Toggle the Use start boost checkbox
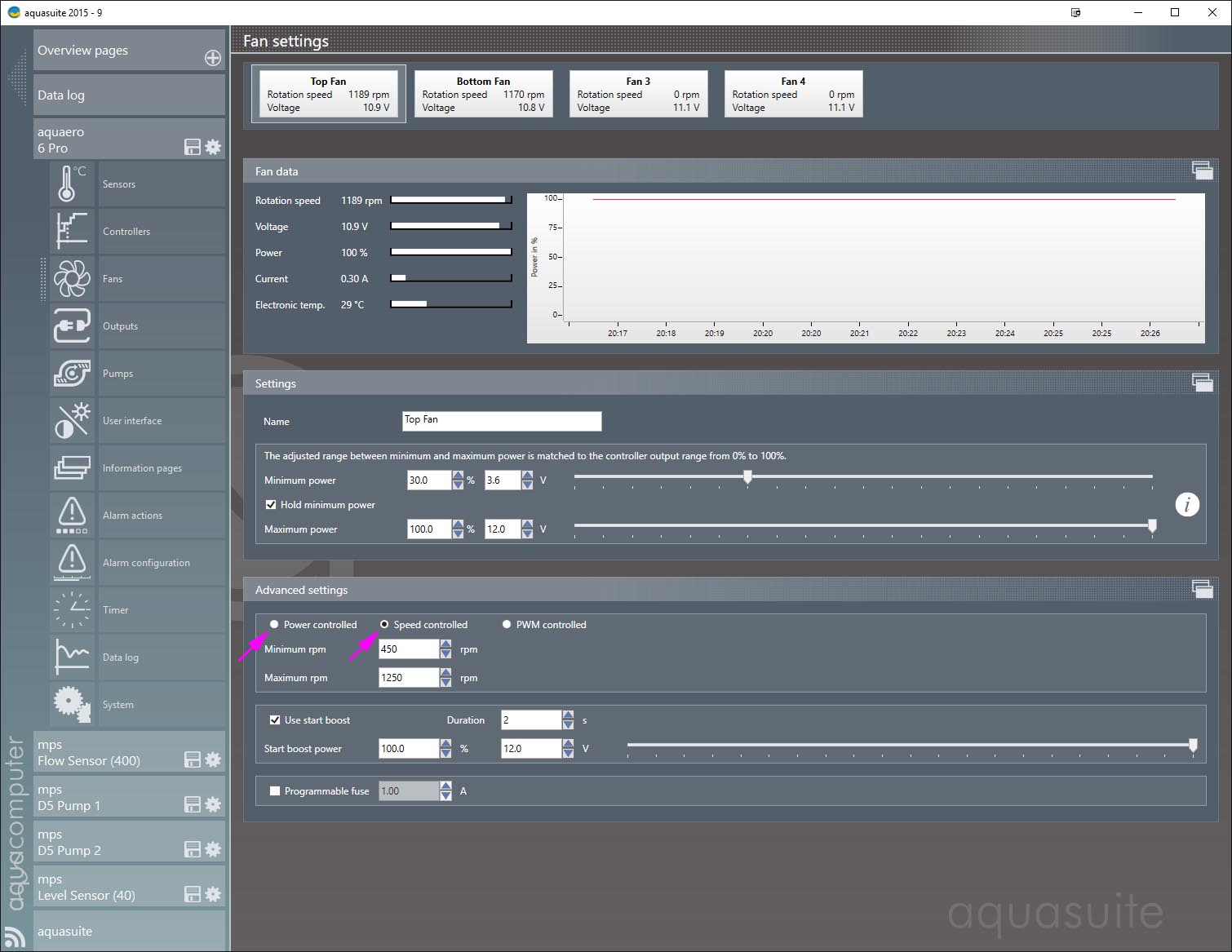 [275, 720]
